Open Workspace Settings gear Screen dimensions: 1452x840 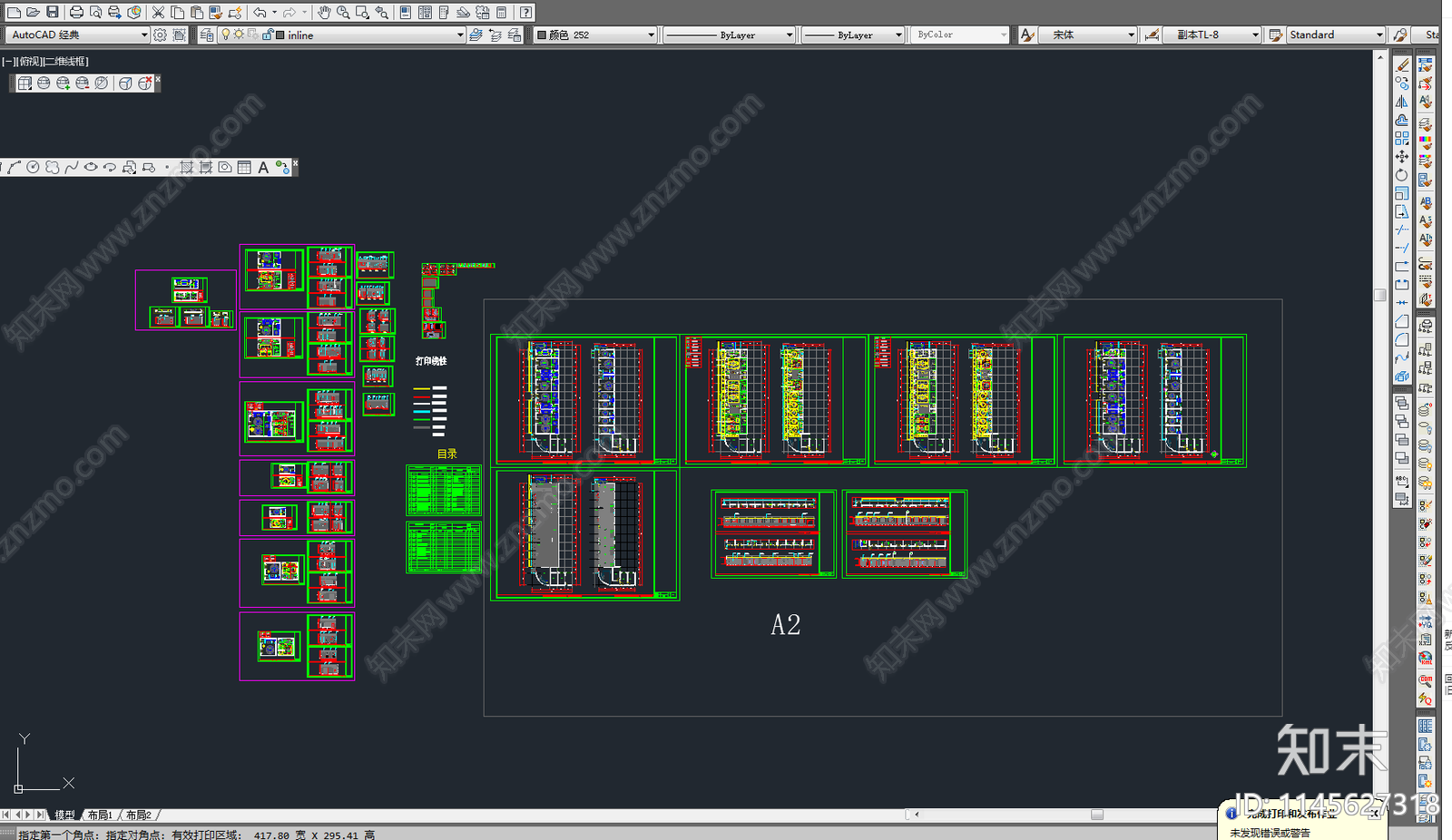pyautogui.click(x=160, y=34)
